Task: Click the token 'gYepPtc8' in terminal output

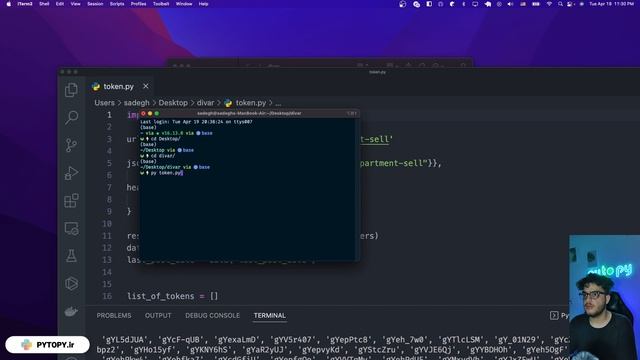Action: (348, 340)
